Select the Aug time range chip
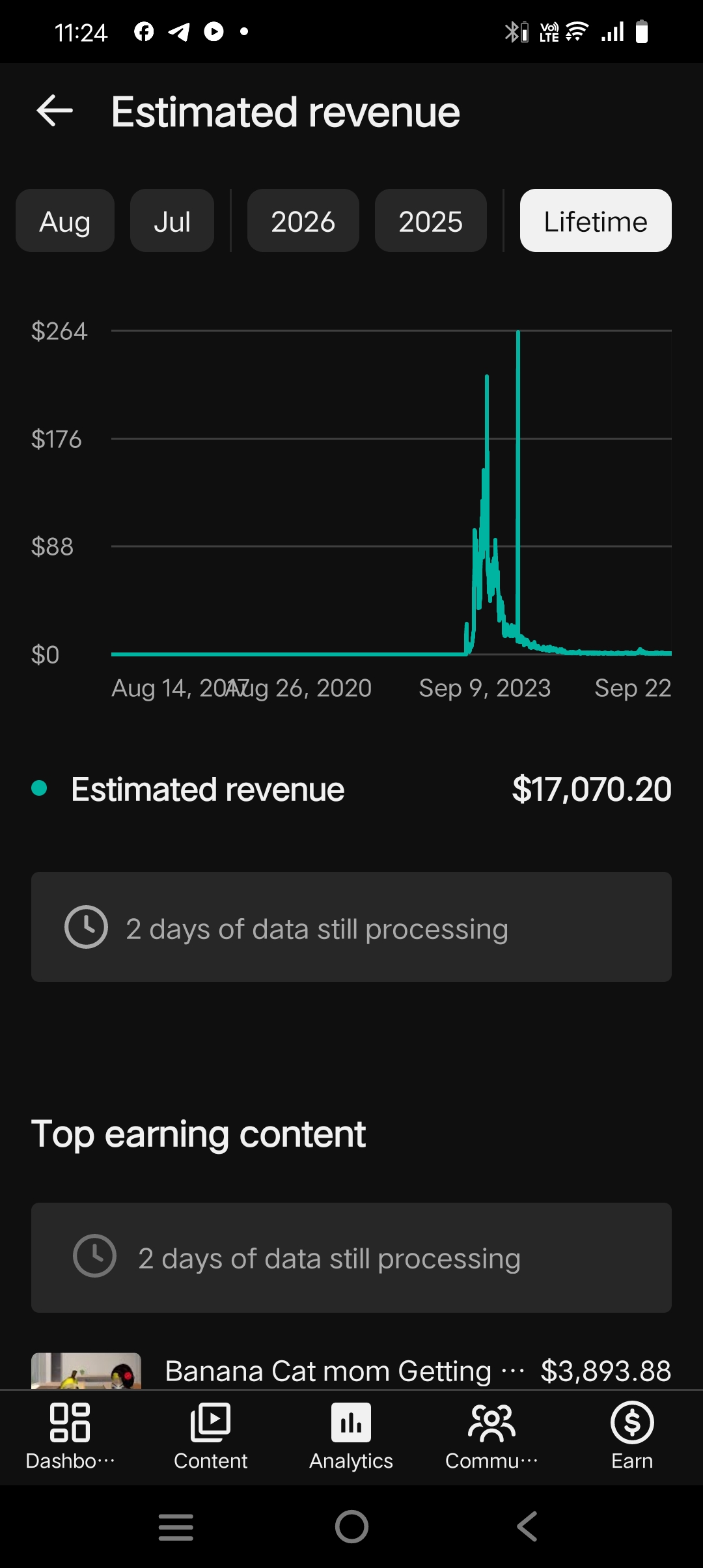This screenshot has width=703, height=1568. (x=65, y=221)
